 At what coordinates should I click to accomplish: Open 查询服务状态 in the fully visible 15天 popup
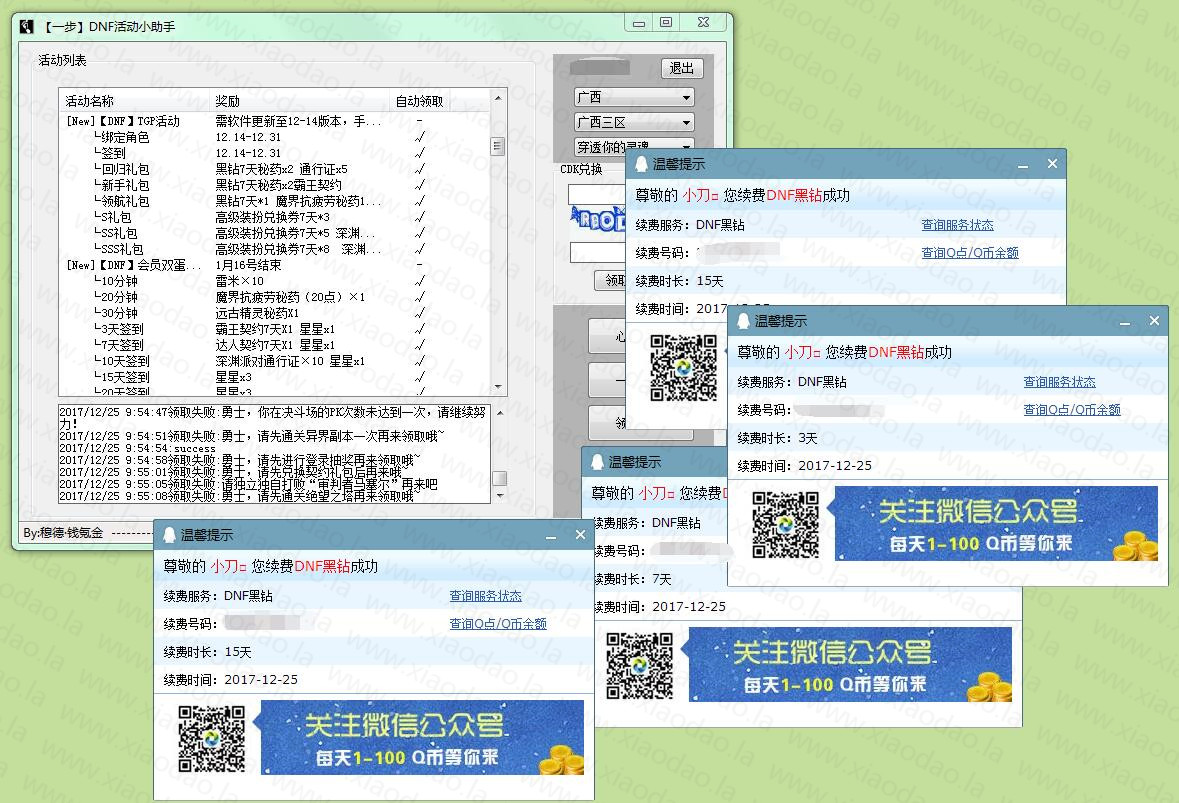(485, 595)
